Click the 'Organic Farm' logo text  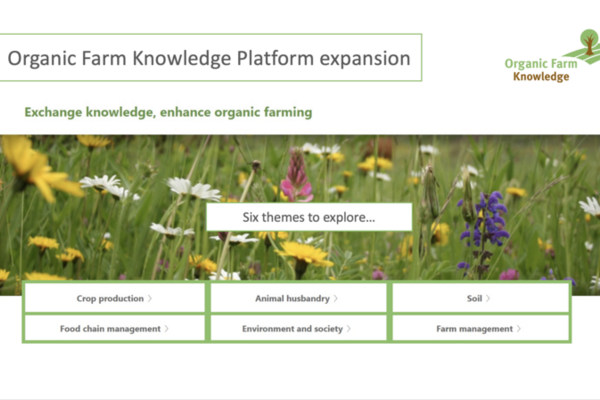541,64
